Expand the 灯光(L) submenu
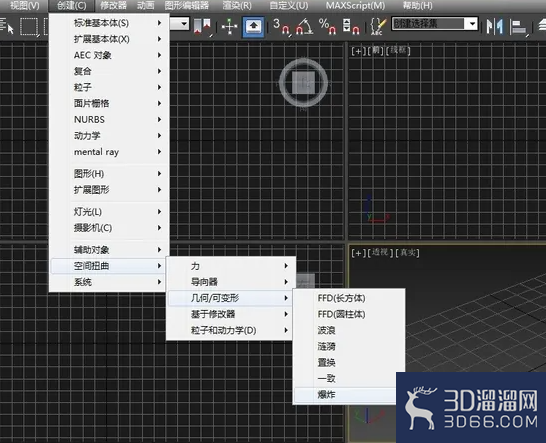The height and width of the screenshot is (443, 546). click(x=109, y=211)
